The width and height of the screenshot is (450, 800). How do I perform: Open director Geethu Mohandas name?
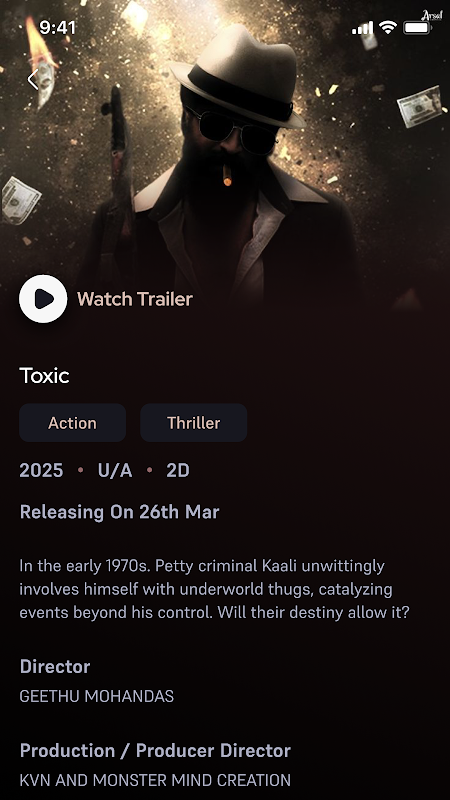click(x=96, y=696)
